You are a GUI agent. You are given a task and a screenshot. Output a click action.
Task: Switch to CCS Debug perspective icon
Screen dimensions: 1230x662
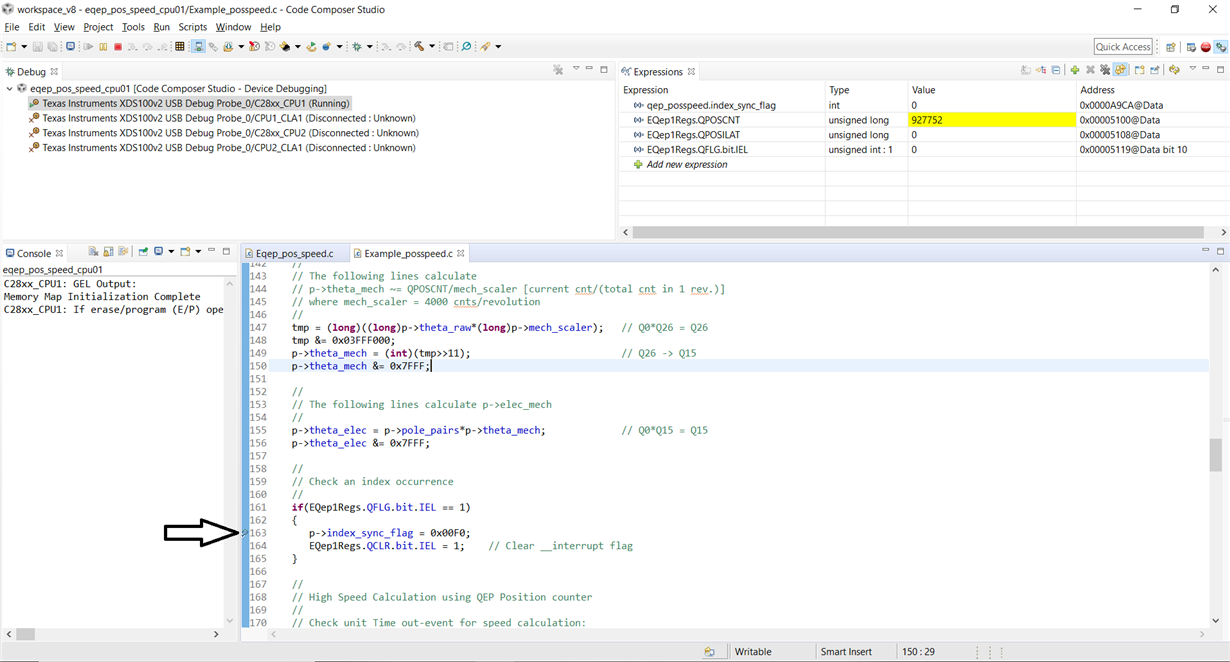[1221, 47]
